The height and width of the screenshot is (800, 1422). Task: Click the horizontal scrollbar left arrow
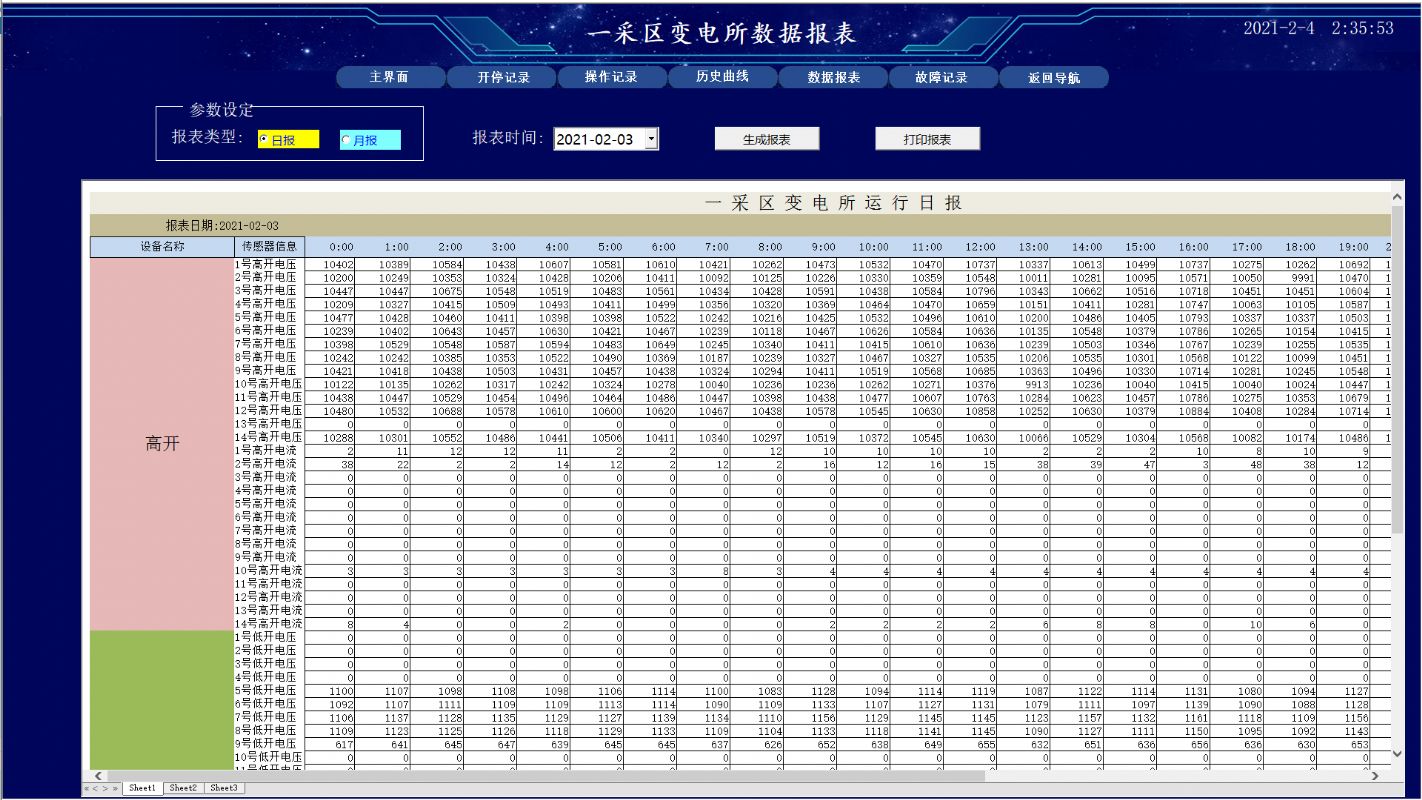pyautogui.click(x=98, y=775)
